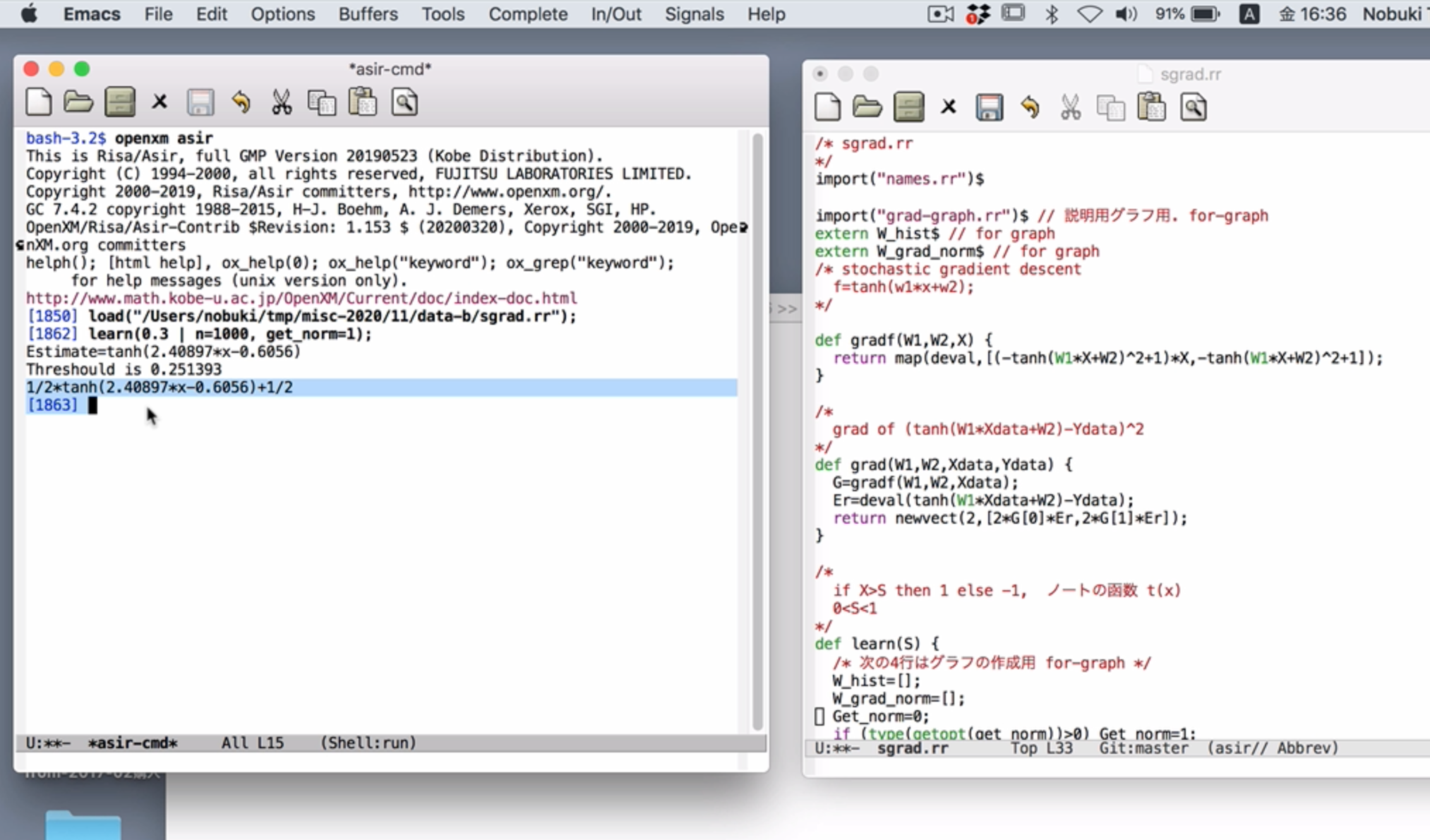The image size is (1430, 840).
Task: Open the OpenXM index-doc.html link
Action: point(301,298)
